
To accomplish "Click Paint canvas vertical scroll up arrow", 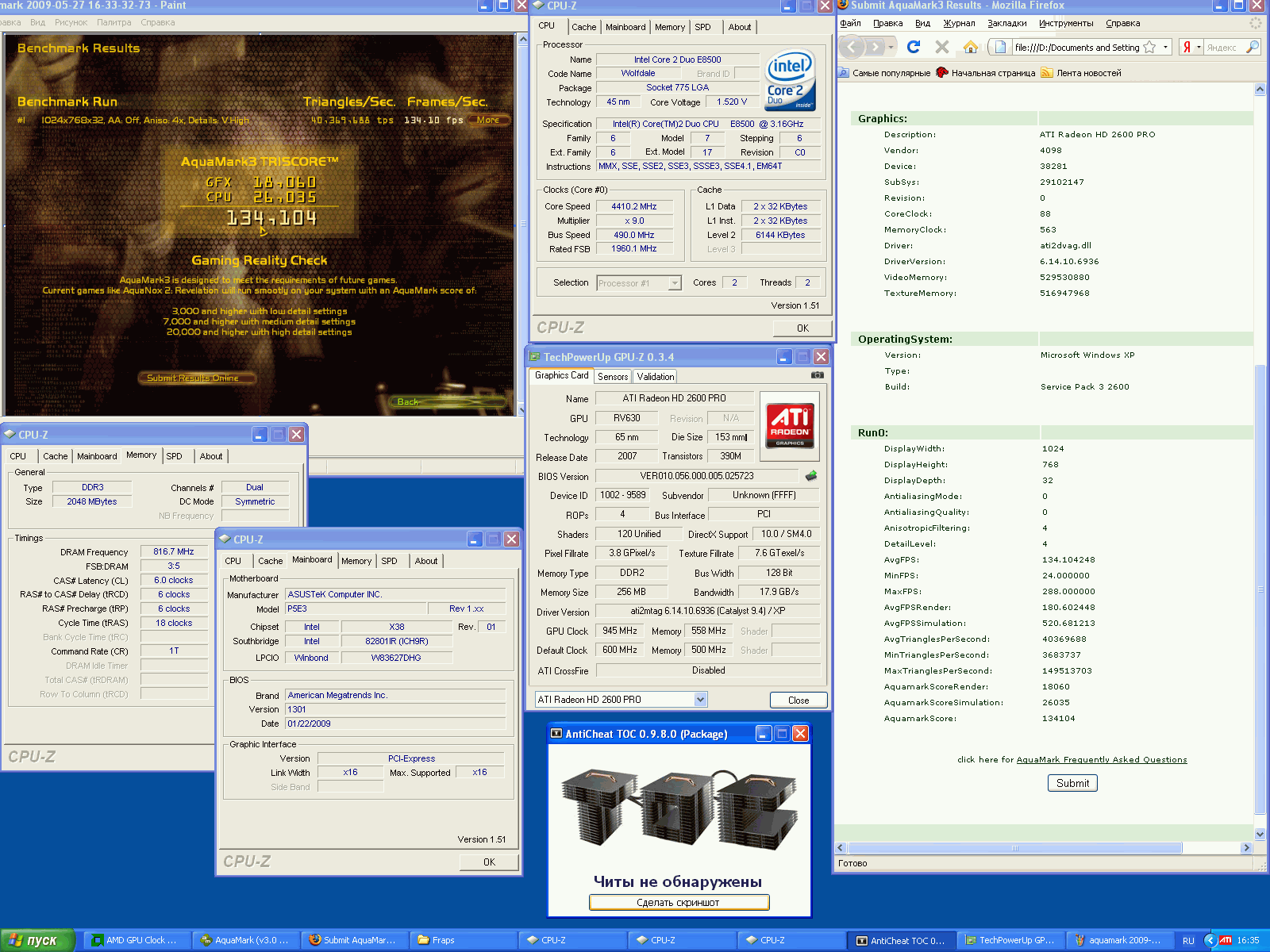I will (522, 40).
